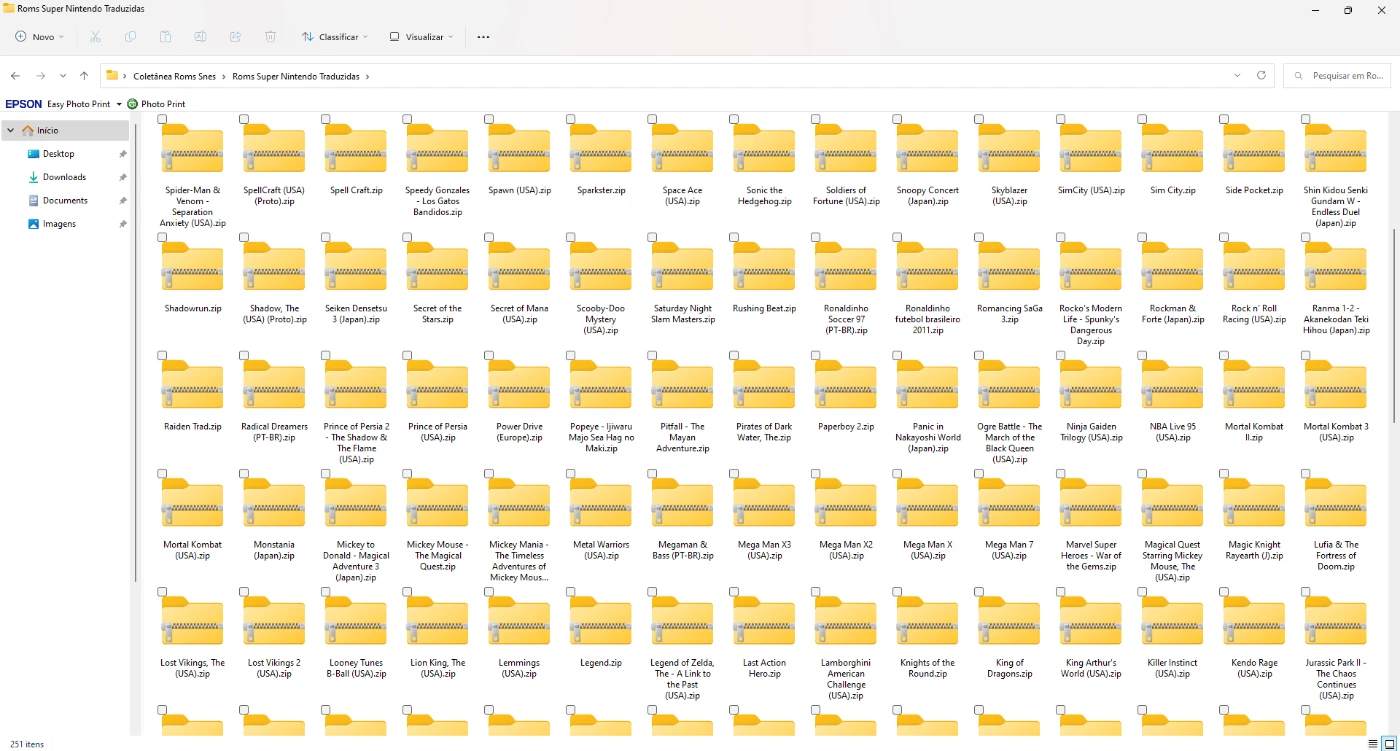Collapse the Início tree node
Screen dimensions: 1400x751
click(11, 131)
